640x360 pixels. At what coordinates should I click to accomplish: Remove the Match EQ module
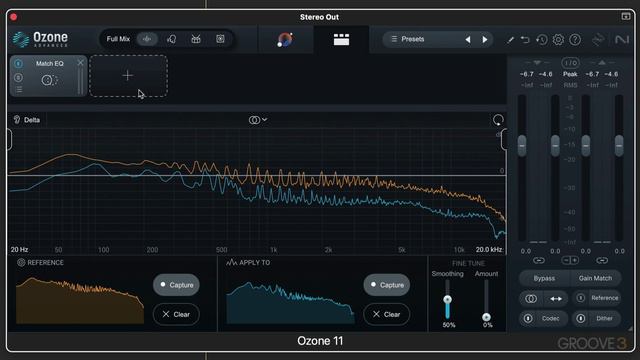[x=80, y=62]
